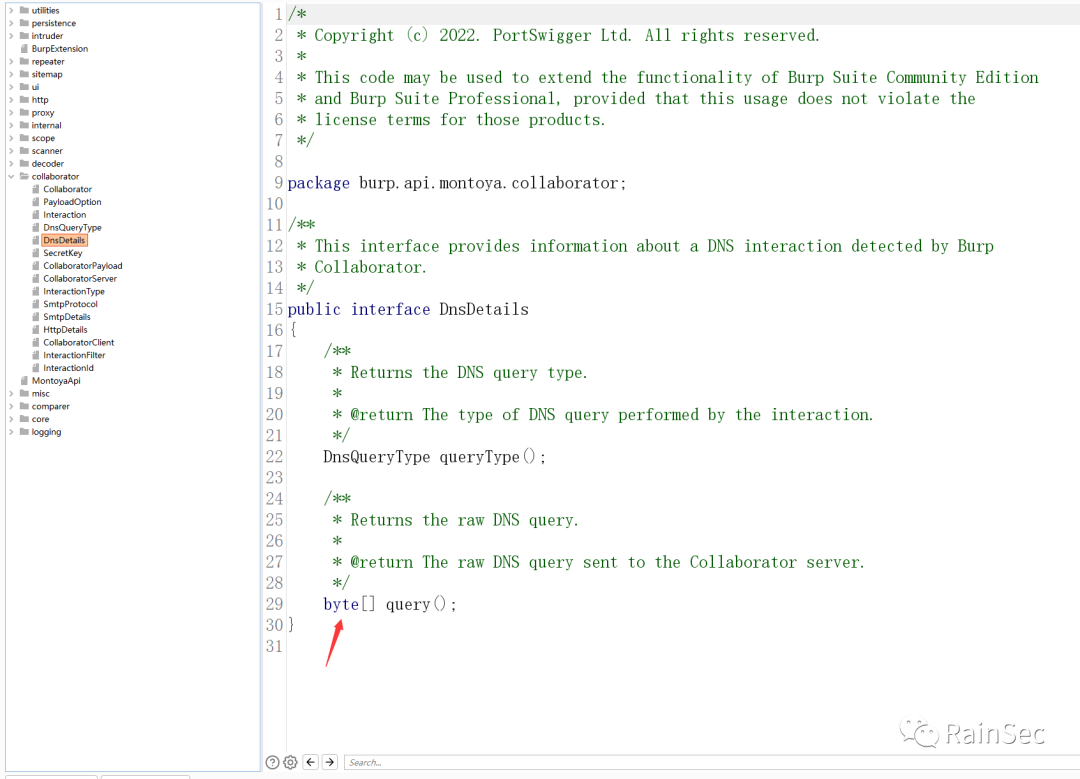Open SecretKey in the tree
Viewport: 1080px width, 779px height.
(63, 253)
